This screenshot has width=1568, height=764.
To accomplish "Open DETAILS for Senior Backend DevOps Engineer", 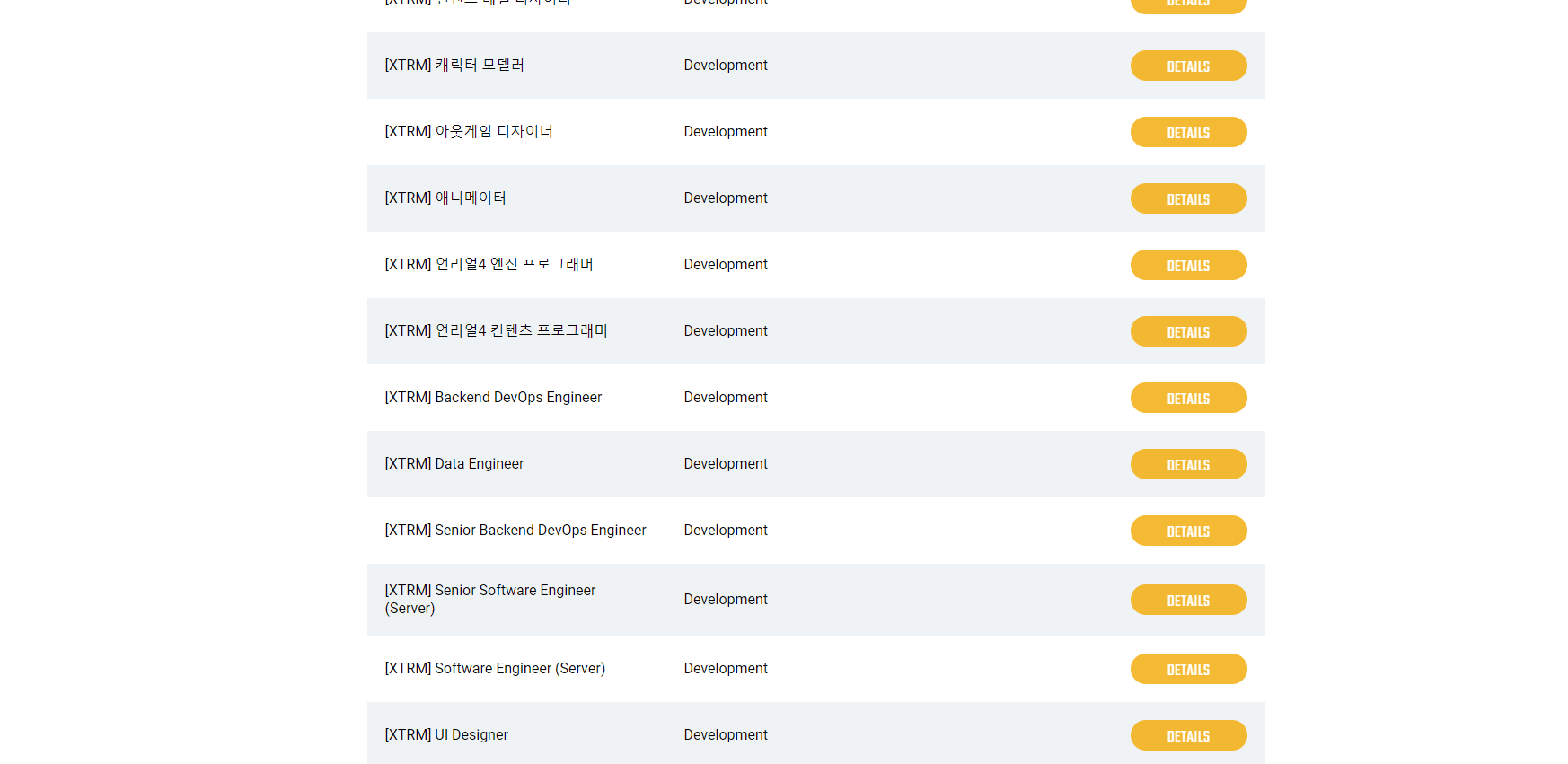I will 1187,531.
